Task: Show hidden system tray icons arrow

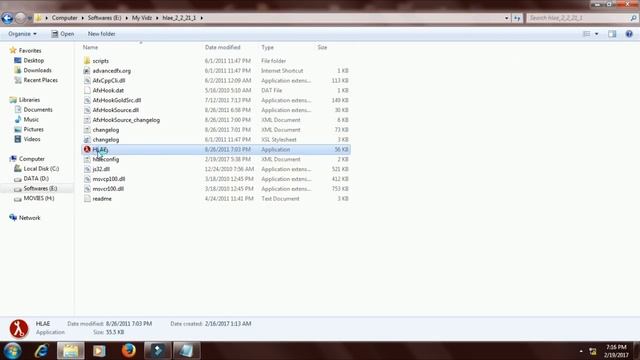Action: pyautogui.click(x=581, y=351)
